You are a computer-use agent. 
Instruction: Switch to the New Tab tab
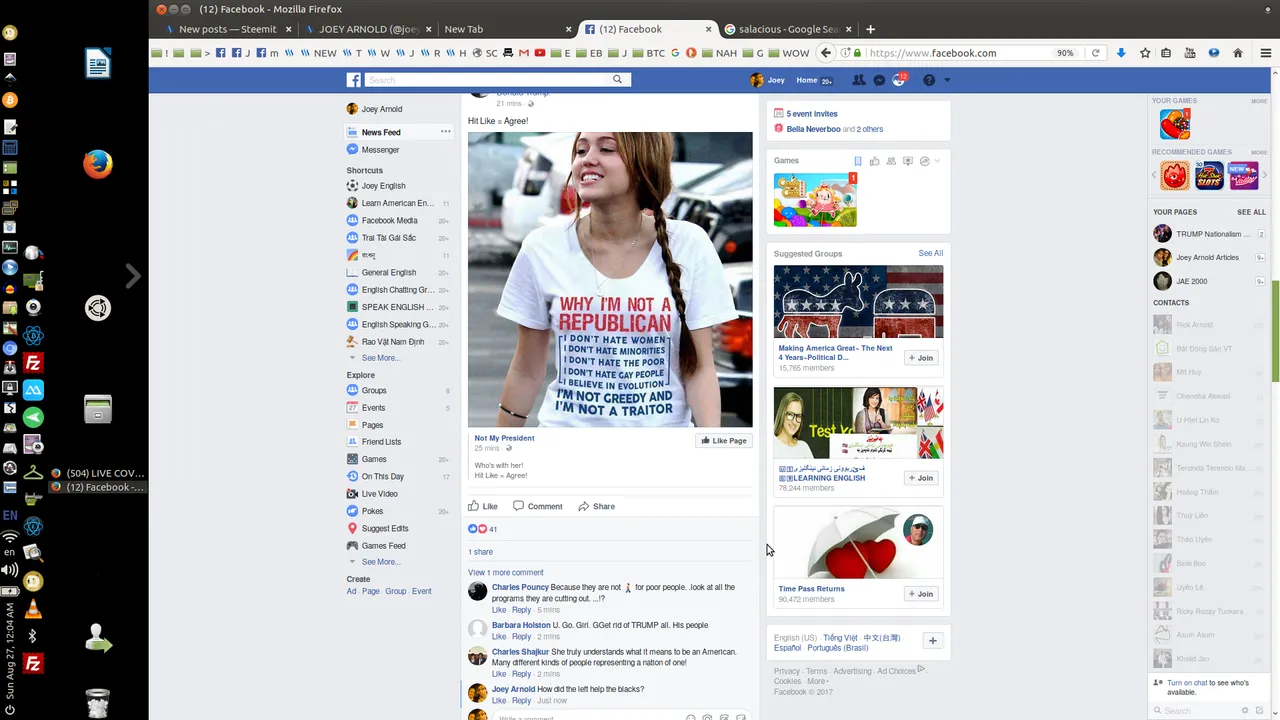click(507, 29)
